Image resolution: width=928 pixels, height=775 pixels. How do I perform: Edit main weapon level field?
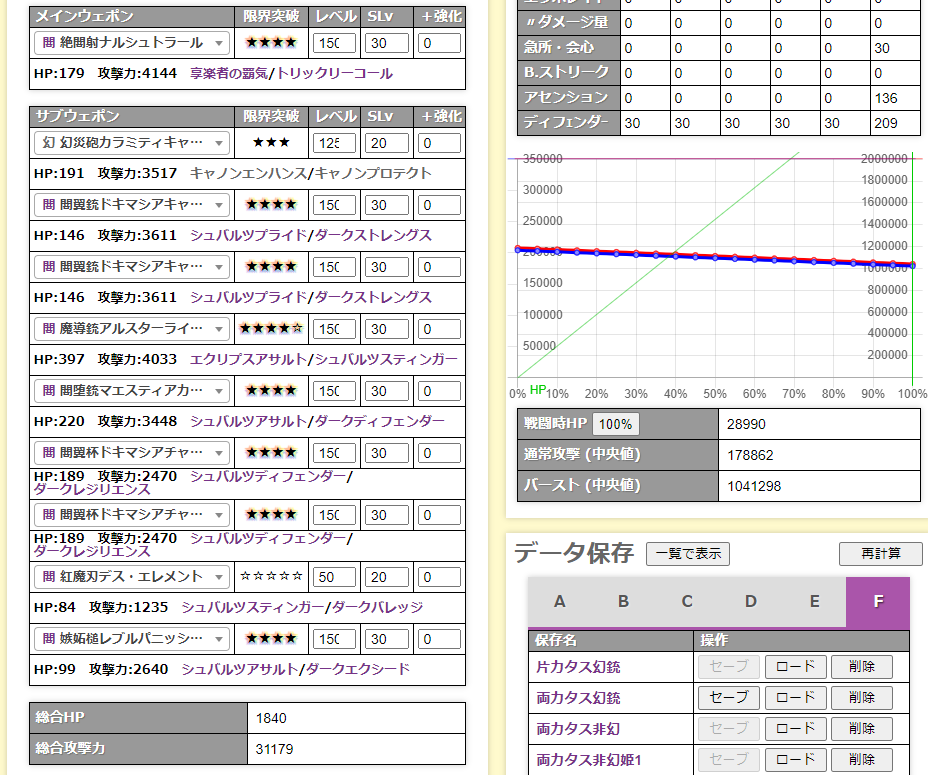[x=334, y=43]
